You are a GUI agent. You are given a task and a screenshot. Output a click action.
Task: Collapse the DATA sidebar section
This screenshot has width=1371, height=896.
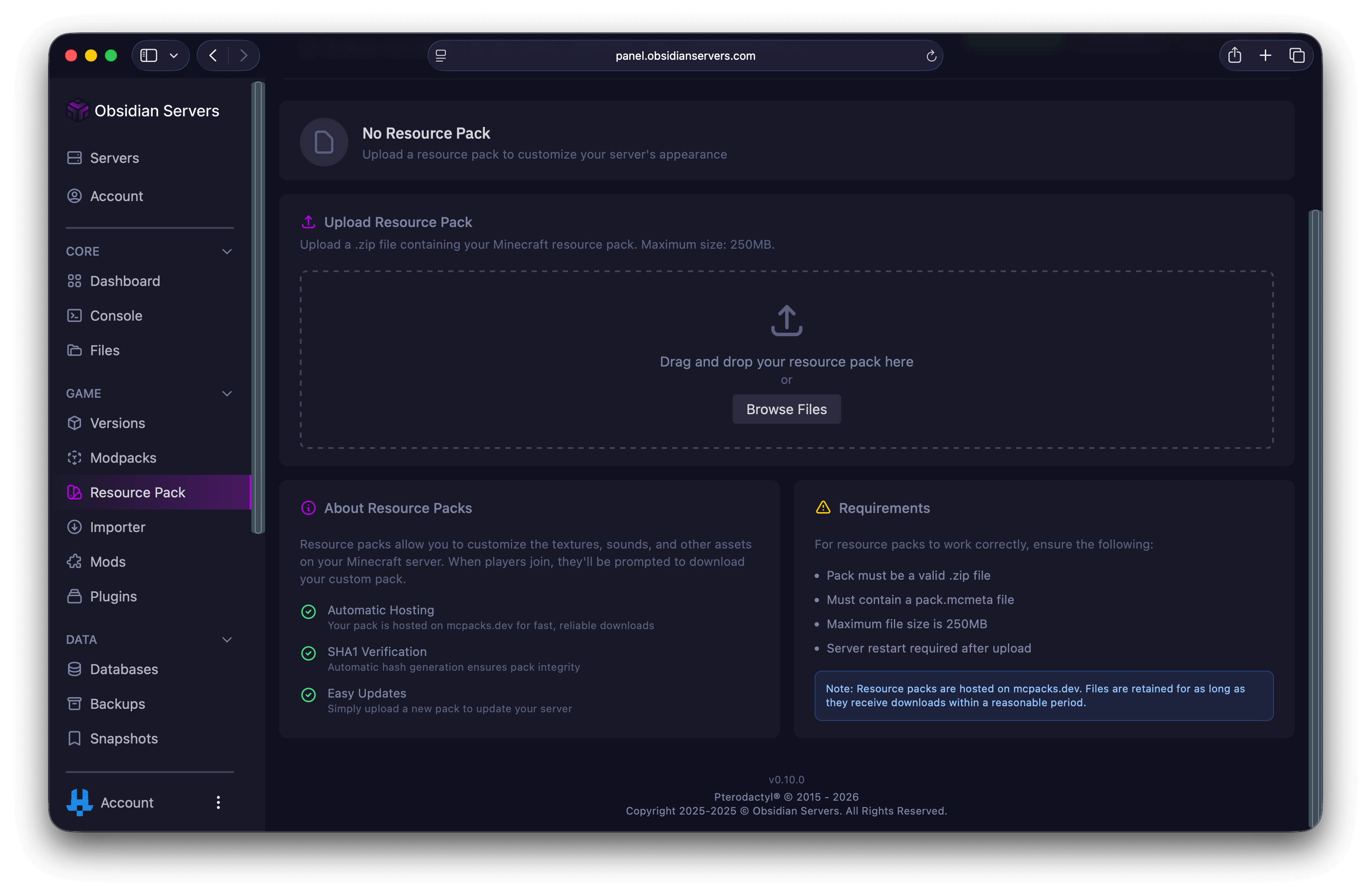tap(227, 640)
